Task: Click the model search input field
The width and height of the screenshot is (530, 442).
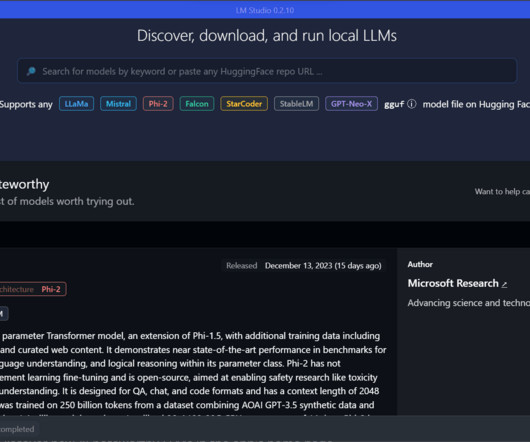Action: pyautogui.click(x=267, y=71)
